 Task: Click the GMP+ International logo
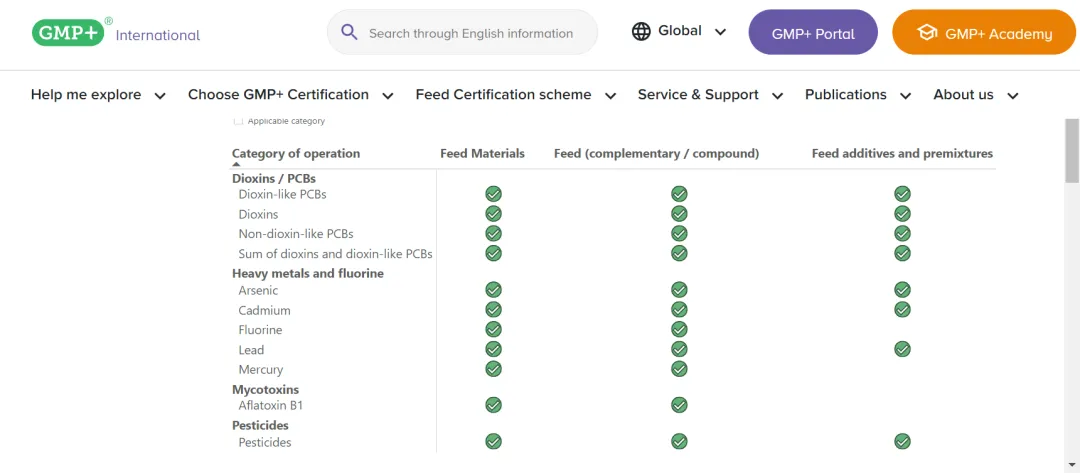(x=116, y=32)
